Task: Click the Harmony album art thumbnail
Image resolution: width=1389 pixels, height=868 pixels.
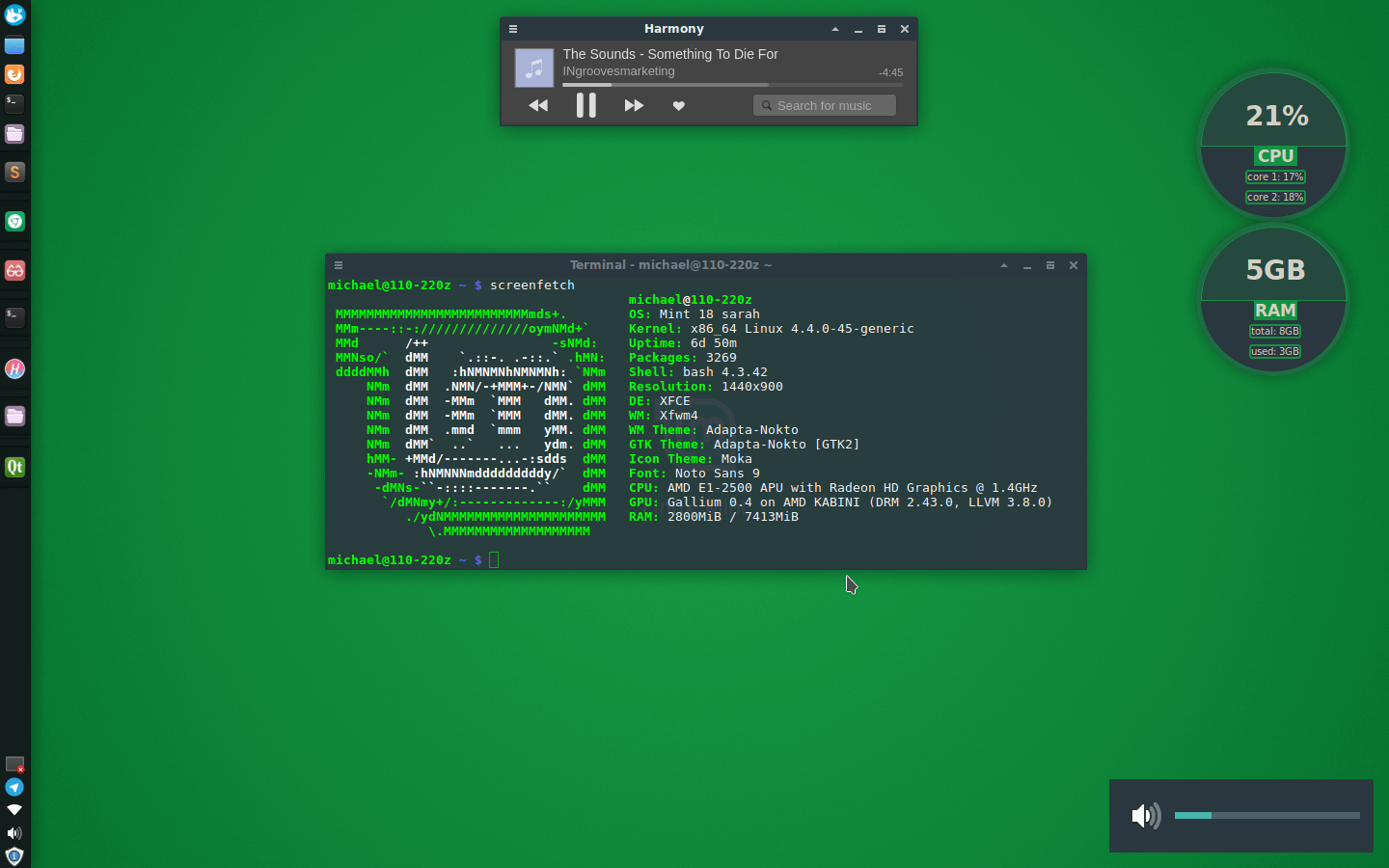Action: [533, 68]
